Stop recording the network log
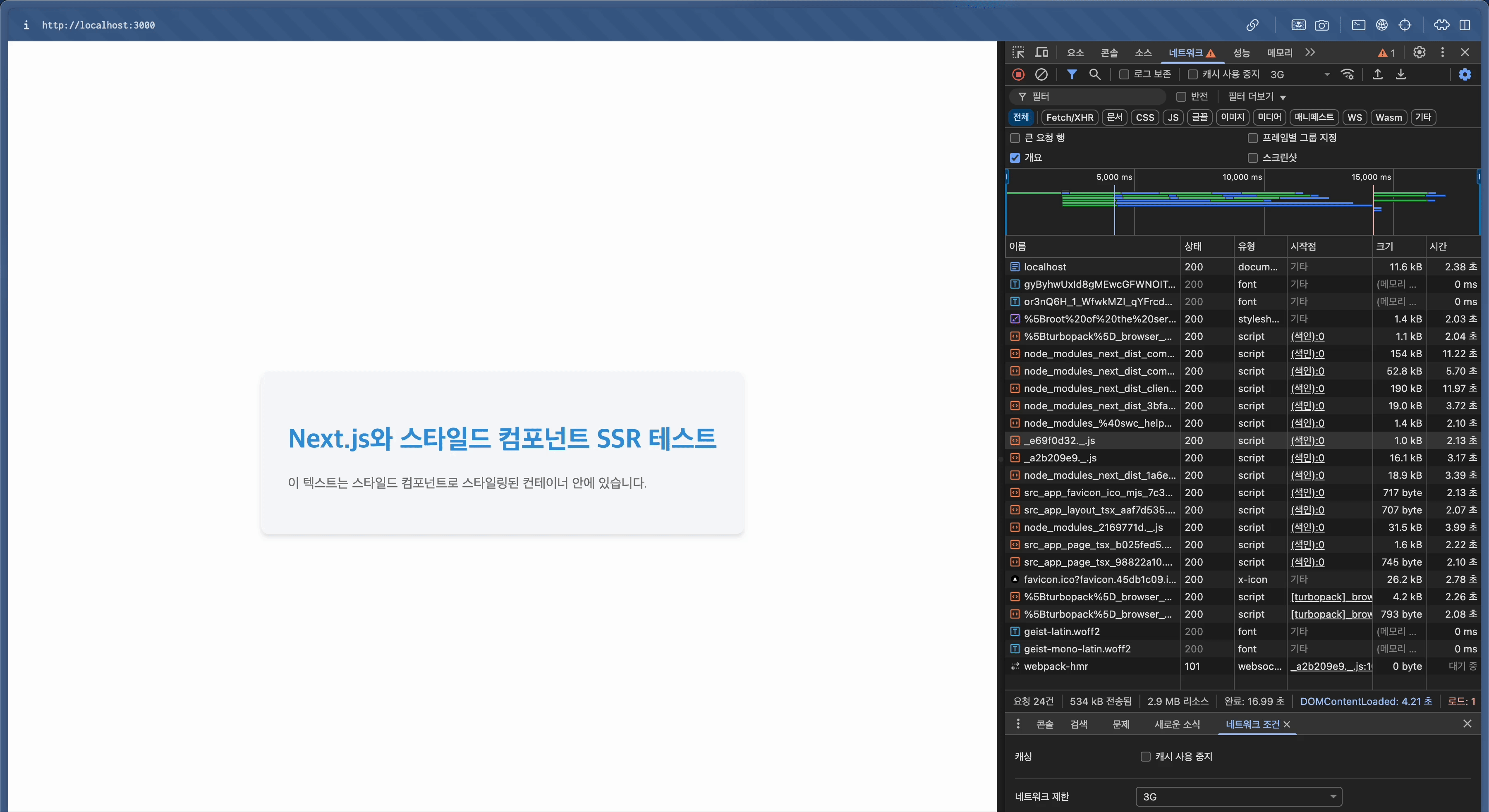1489x812 pixels. tap(1018, 74)
